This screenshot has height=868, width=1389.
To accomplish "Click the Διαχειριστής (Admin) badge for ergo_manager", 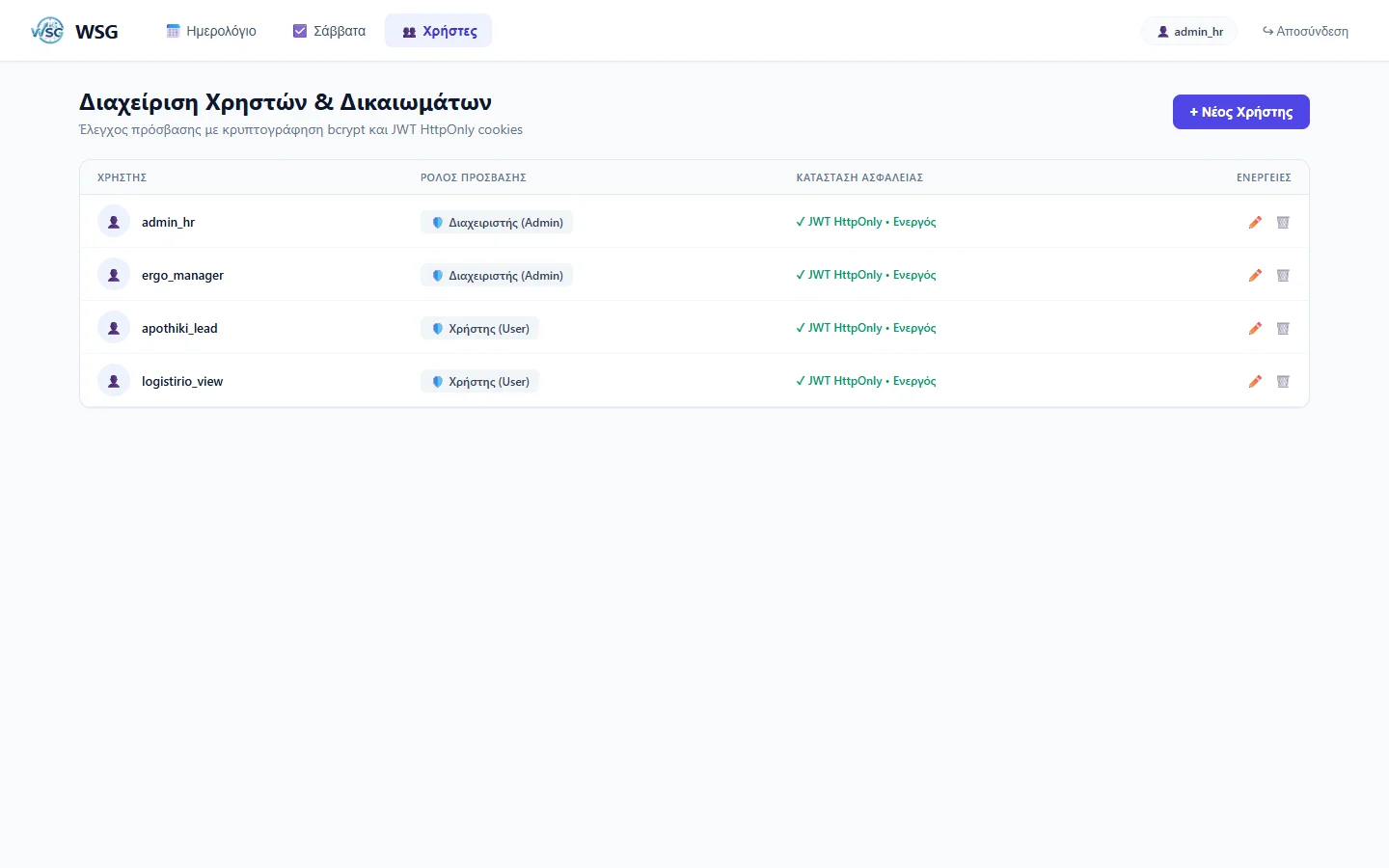I will tap(497, 275).
